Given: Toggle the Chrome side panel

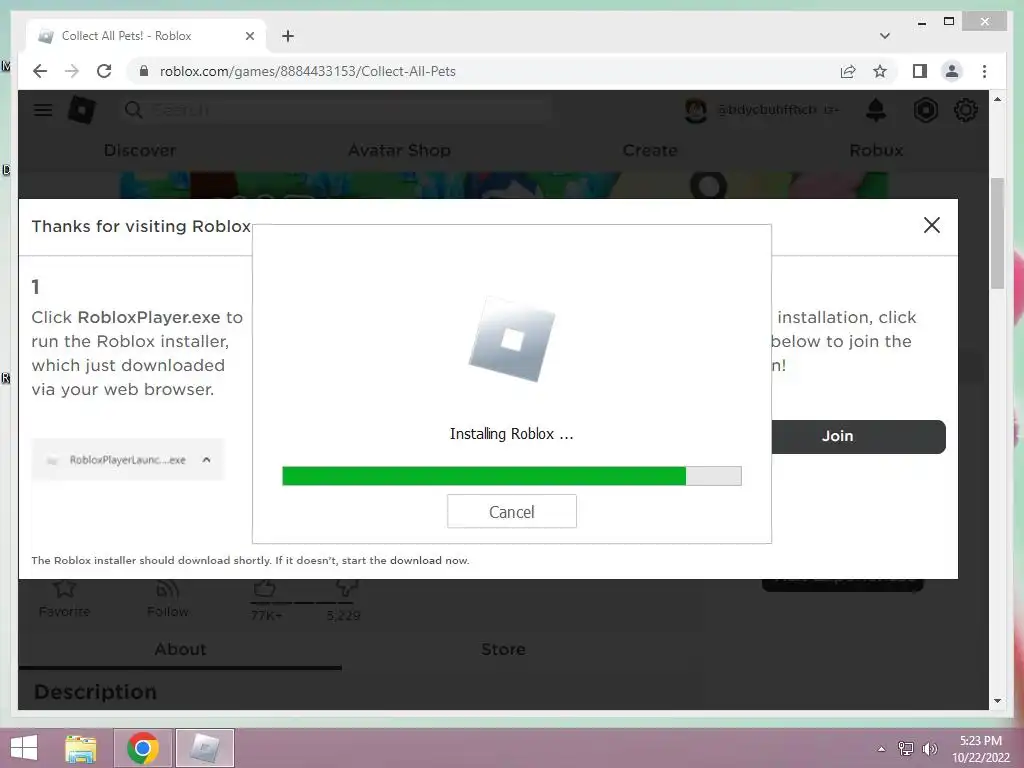Looking at the screenshot, I should (920, 71).
